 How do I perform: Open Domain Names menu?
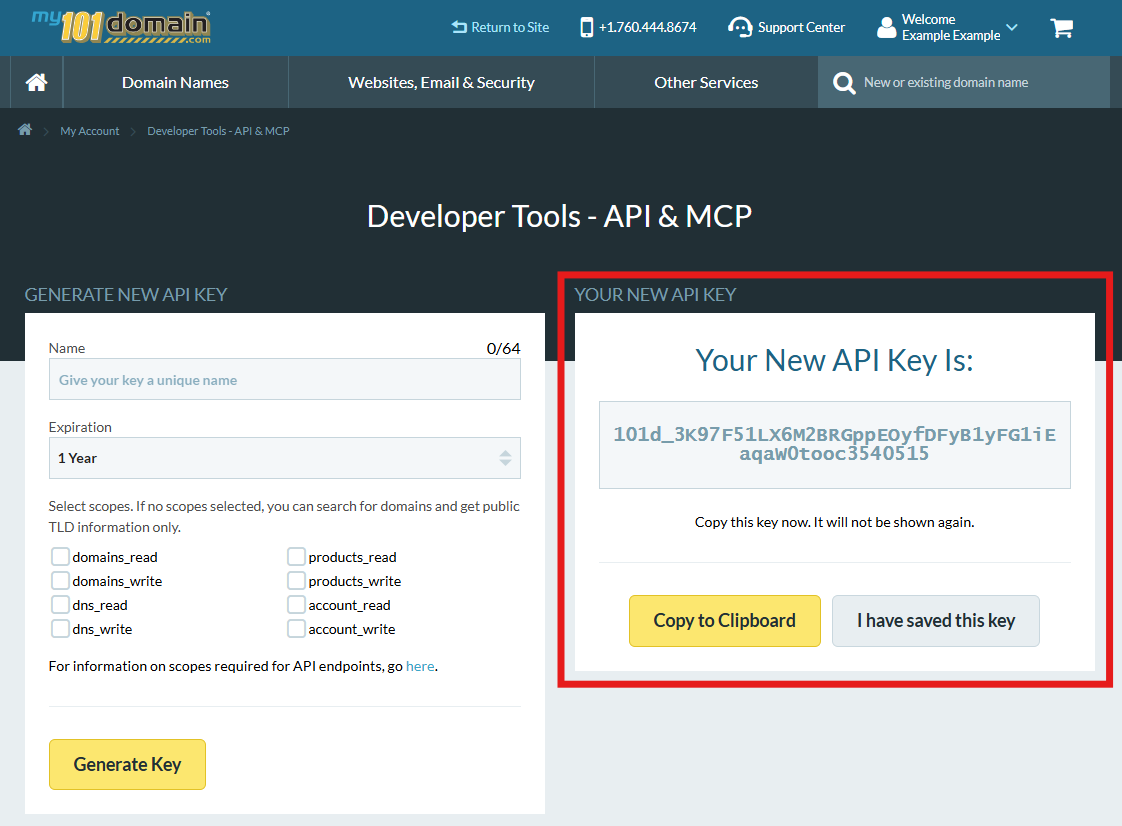tap(175, 82)
